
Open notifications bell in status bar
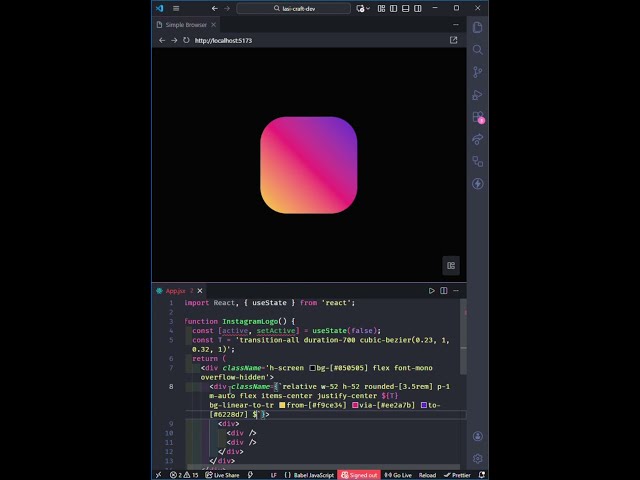pyautogui.click(x=482, y=475)
